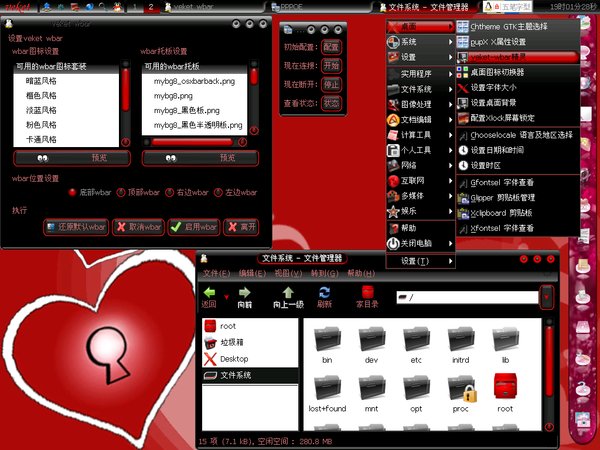Click the 还原默认wbar button
Viewport: 600px width, 450px height.
(x=75, y=227)
